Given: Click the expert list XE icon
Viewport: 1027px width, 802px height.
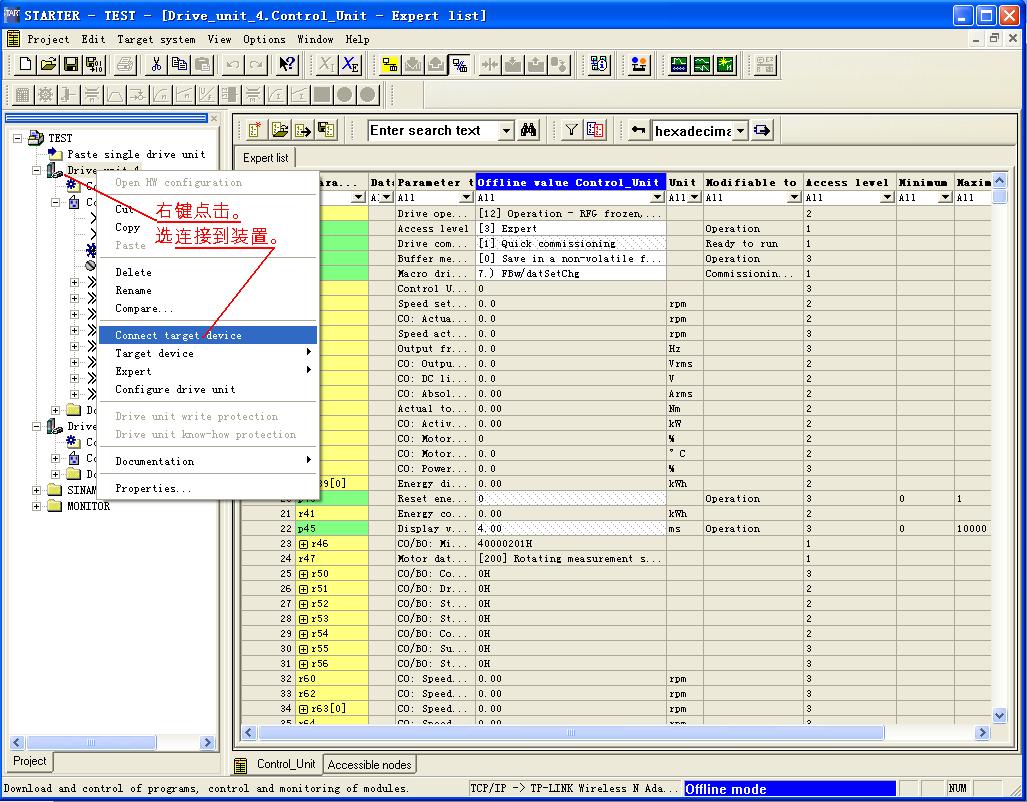Looking at the screenshot, I should click(x=350, y=65).
